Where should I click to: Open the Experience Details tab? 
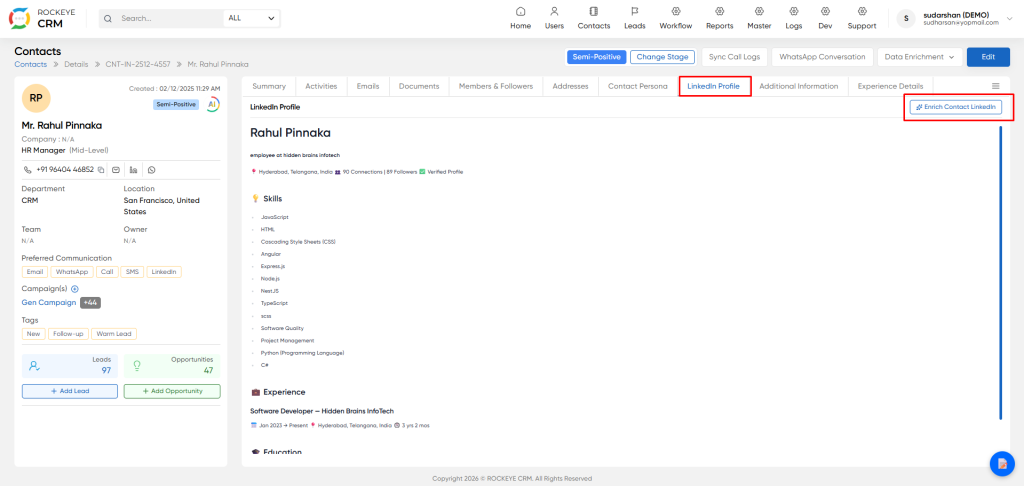890,86
